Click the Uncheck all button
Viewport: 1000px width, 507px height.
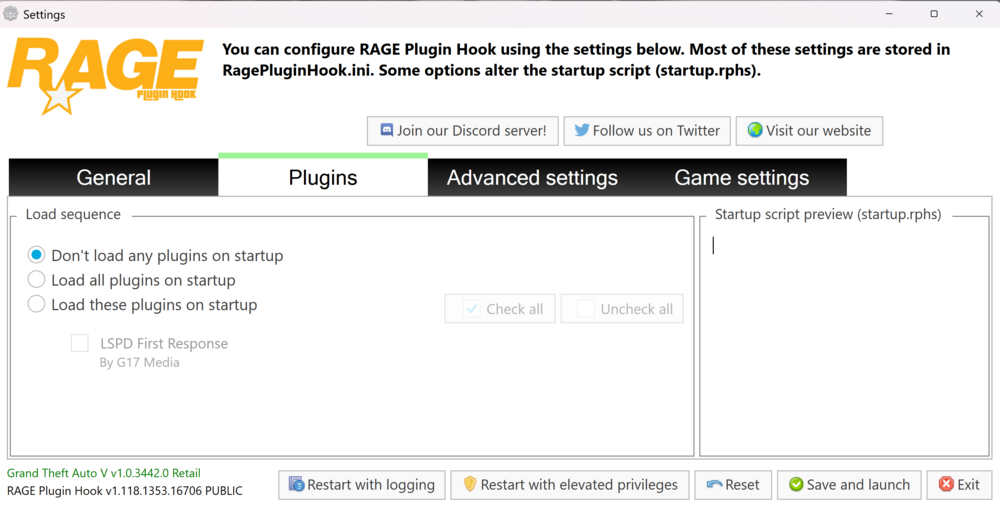(622, 309)
